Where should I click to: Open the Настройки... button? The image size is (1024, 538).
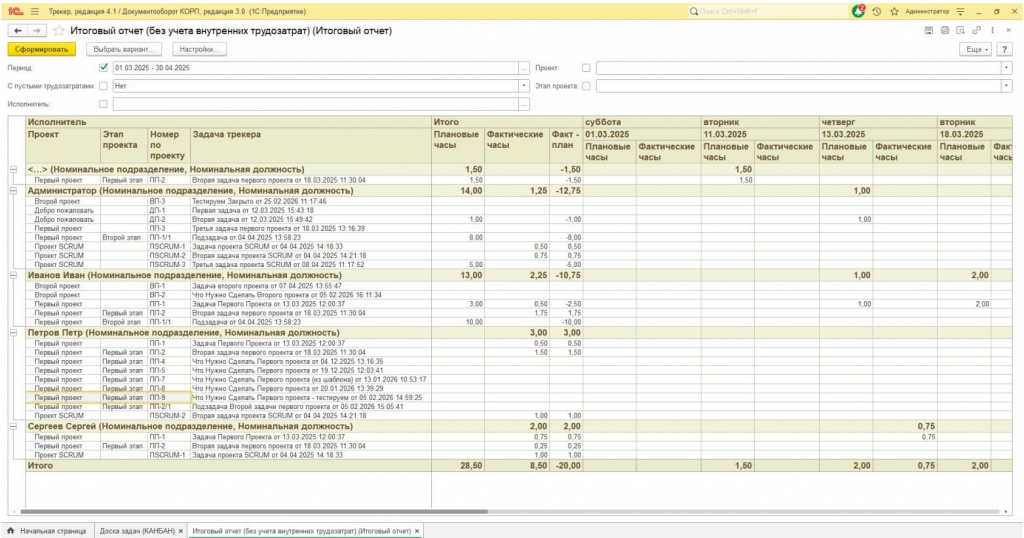(199, 49)
